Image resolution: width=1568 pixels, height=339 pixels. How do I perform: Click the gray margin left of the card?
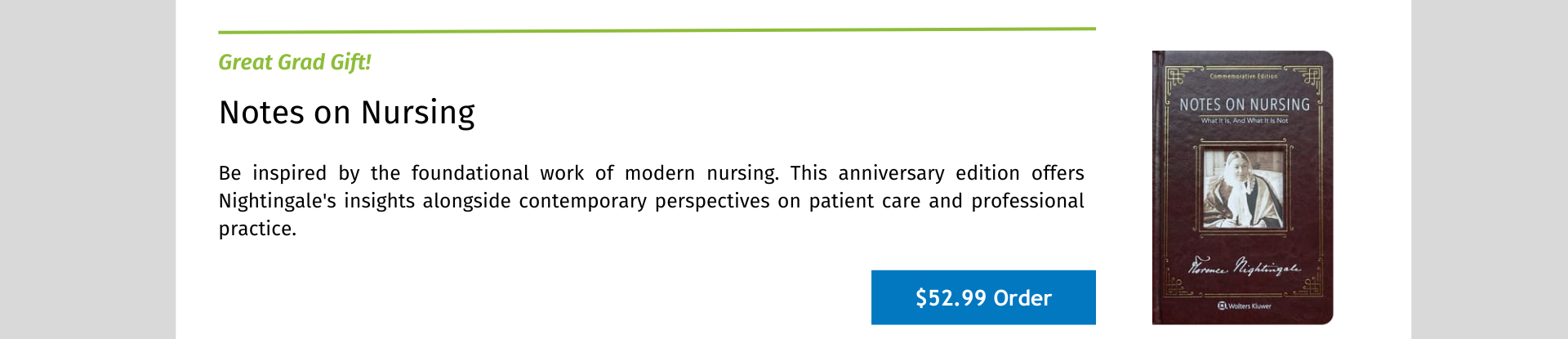tap(87, 169)
